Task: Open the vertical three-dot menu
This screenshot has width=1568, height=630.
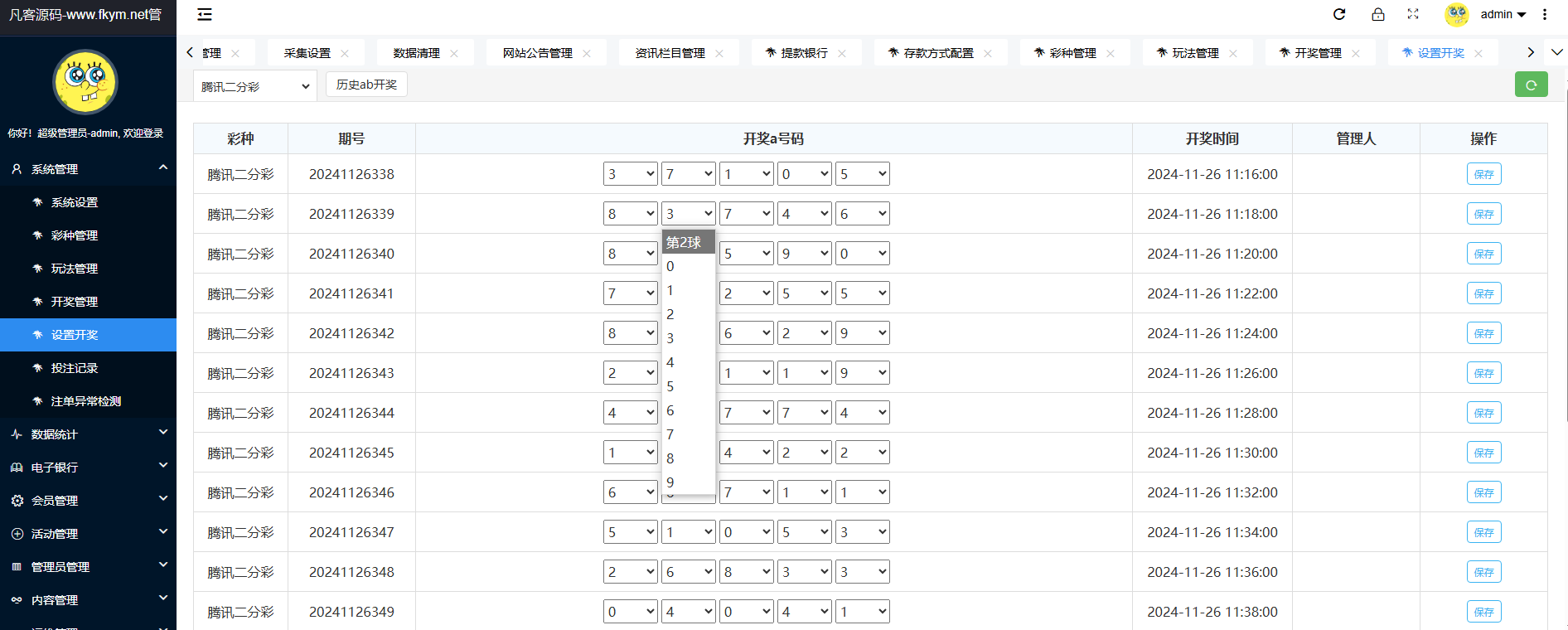Action: pyautogui.click(x=1545, y=14)
